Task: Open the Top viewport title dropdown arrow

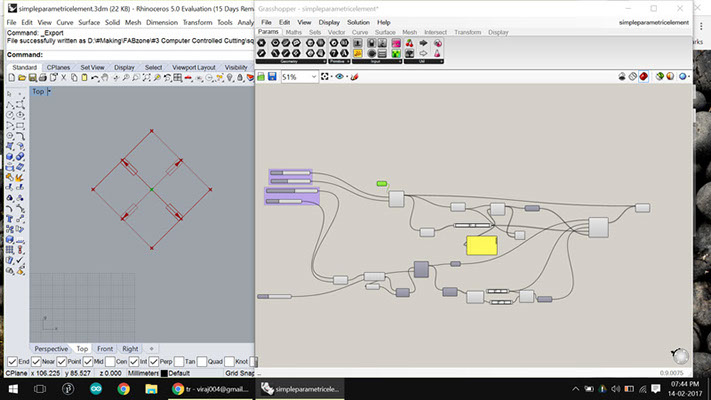Action: coord(49,92)
